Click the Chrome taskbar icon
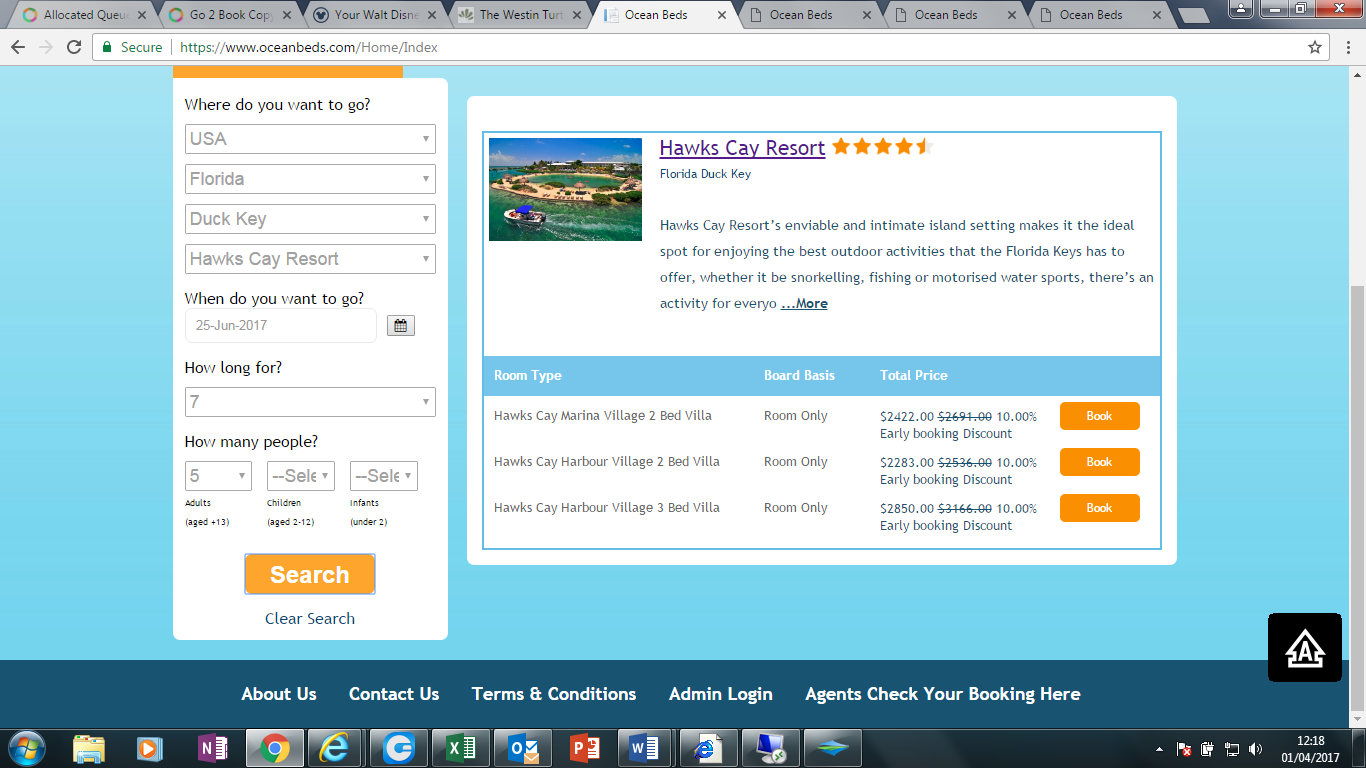 coord(274,748)
